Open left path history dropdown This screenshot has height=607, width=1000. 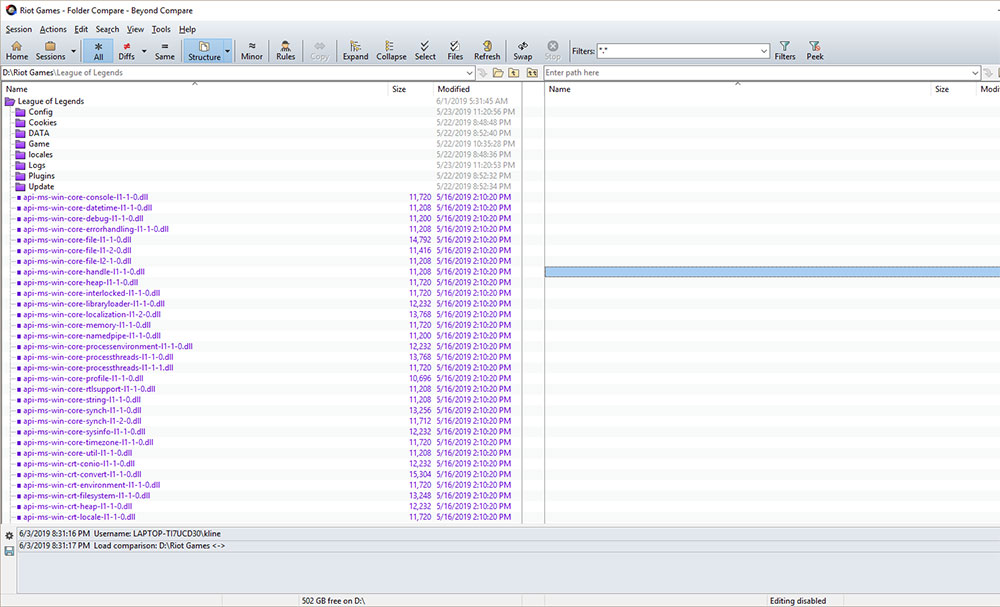(x=469, y=73)
